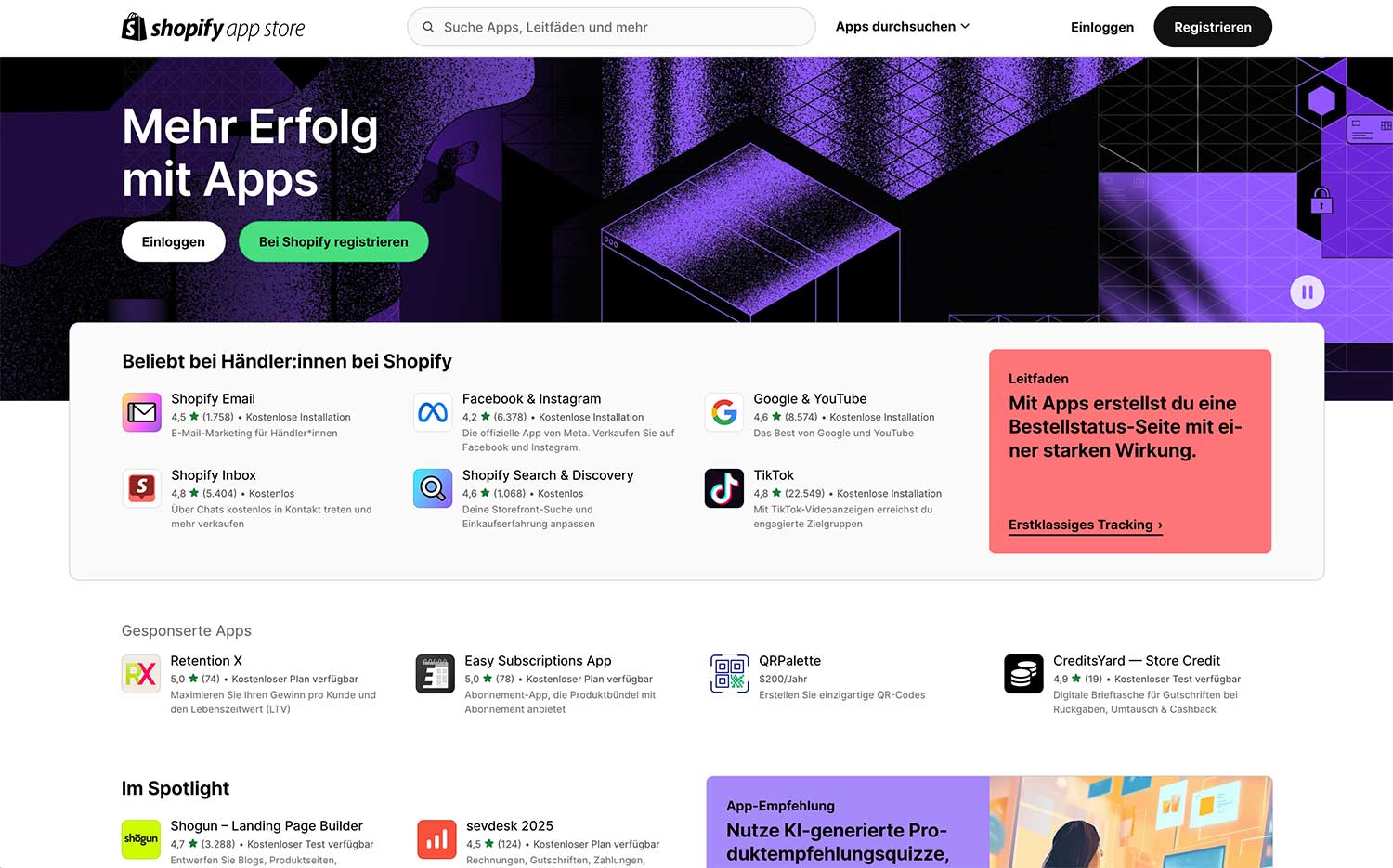
Task: Click Einloggen in the top navigation
Action: point(1102,27)
